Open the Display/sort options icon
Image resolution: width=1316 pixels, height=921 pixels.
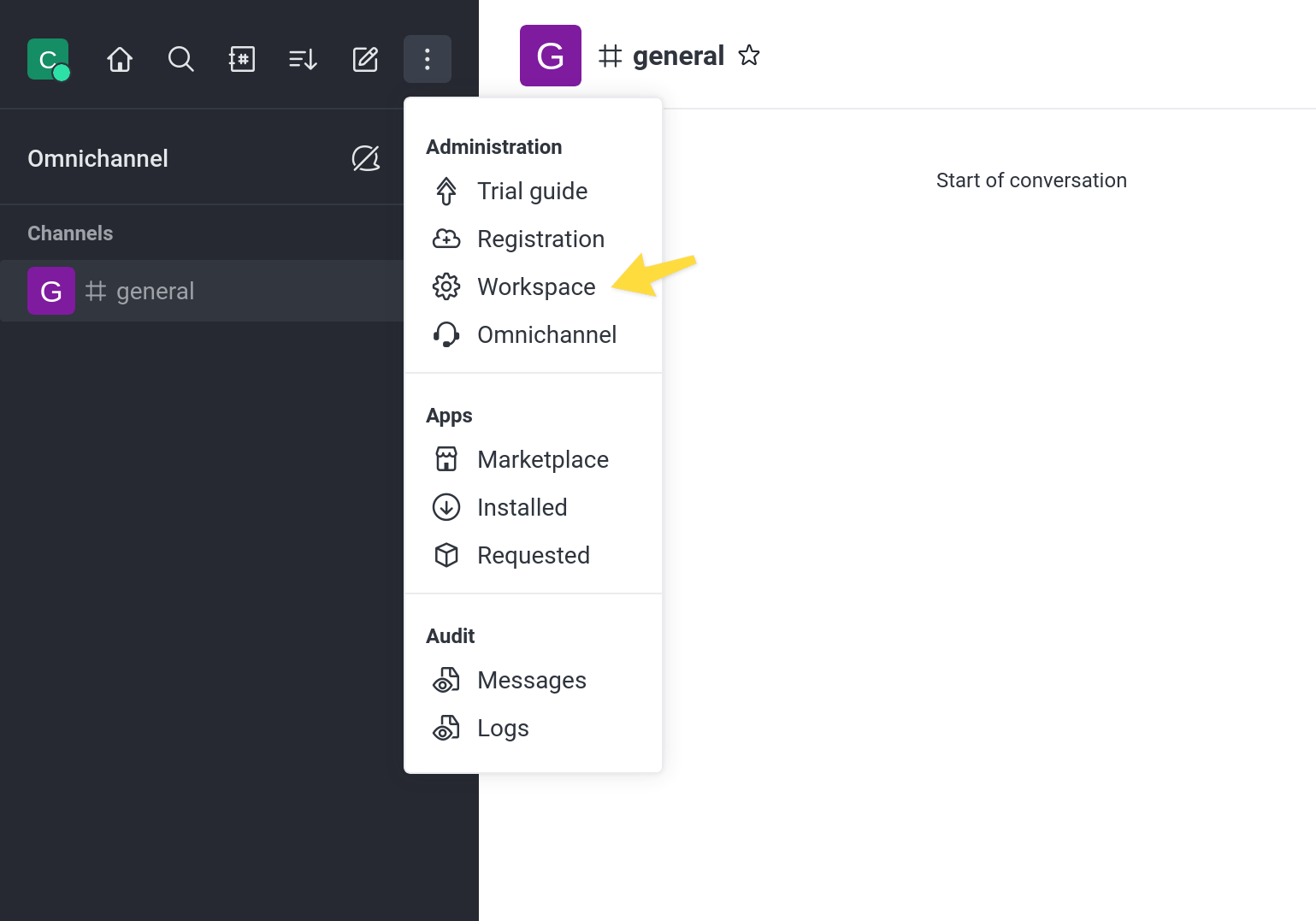coord(303,59)
